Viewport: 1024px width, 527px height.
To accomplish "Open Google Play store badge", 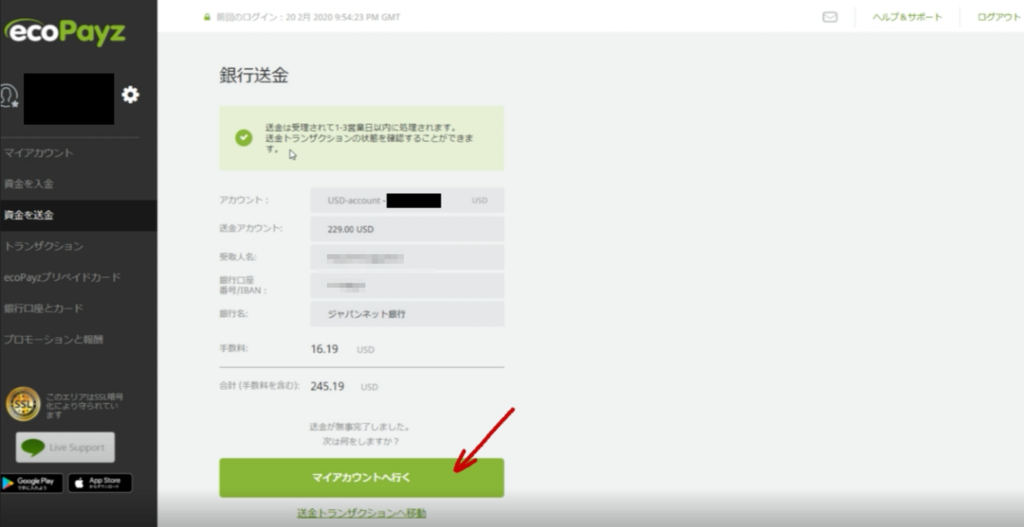I will pyautogui.click(x=32, y=483).
